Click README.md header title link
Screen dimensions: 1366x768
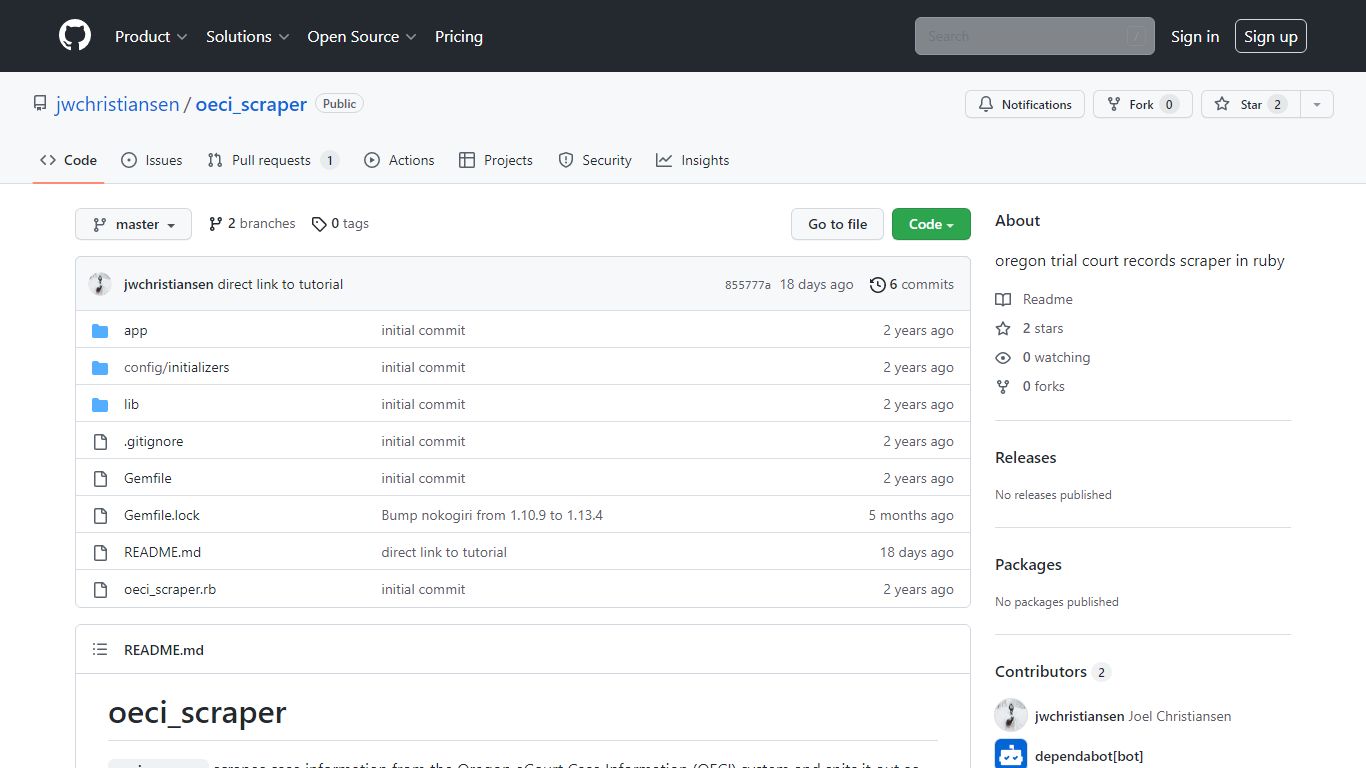pos(164,650)
